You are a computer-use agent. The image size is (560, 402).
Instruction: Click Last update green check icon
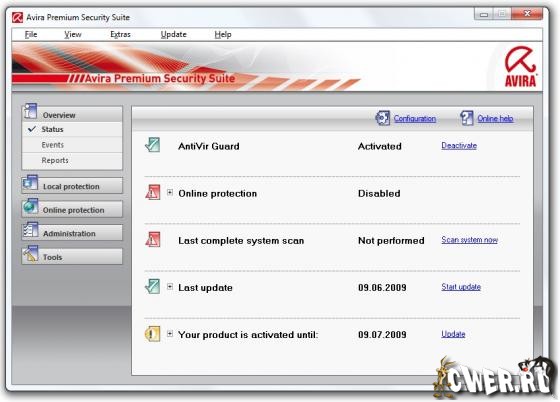pos(152,286)
